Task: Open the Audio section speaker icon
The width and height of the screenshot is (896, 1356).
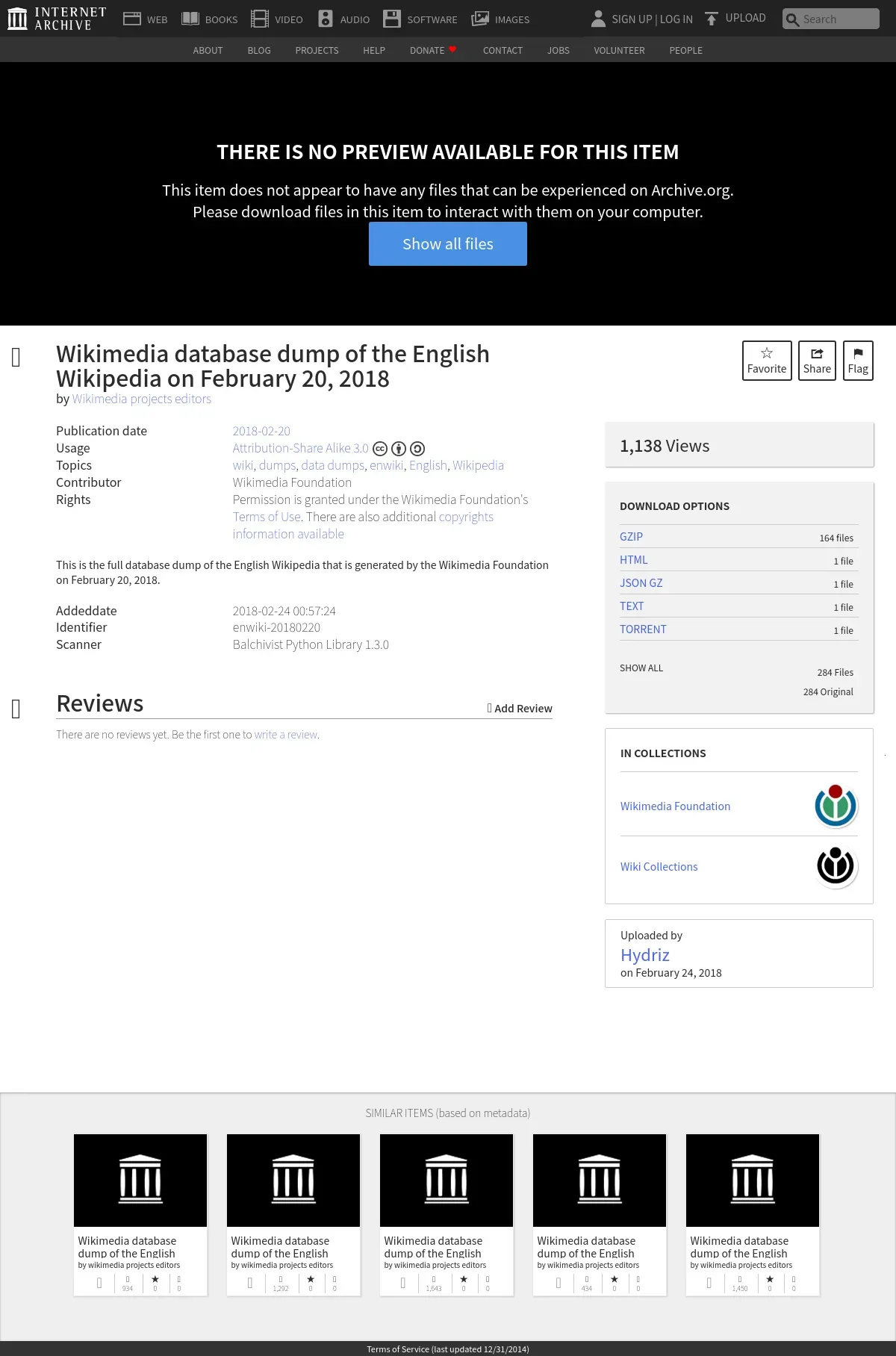Action: 326,19
